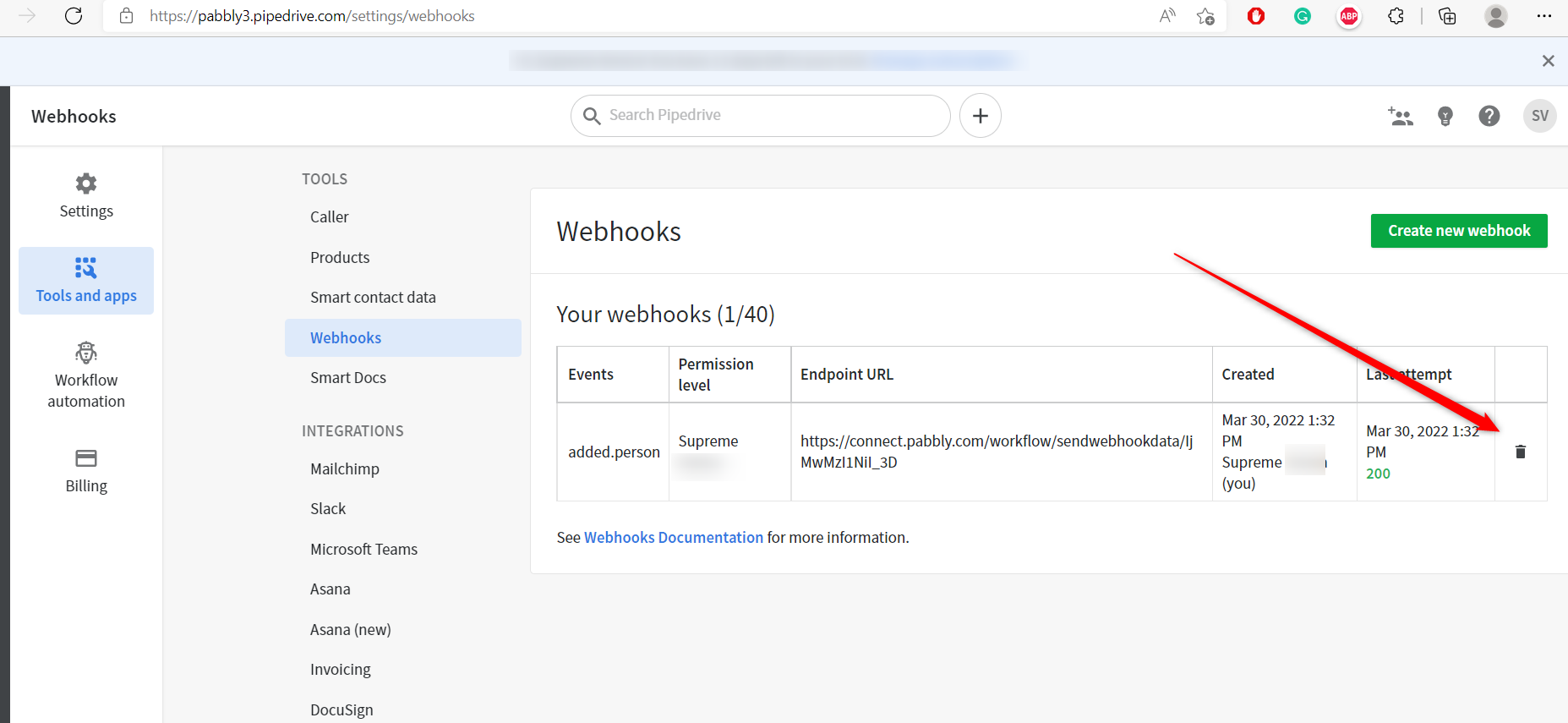This screenshot has height=723, width=1568.
Task: Open the browser extensions puzzle icon
Action: click(x=1396, y=16)
